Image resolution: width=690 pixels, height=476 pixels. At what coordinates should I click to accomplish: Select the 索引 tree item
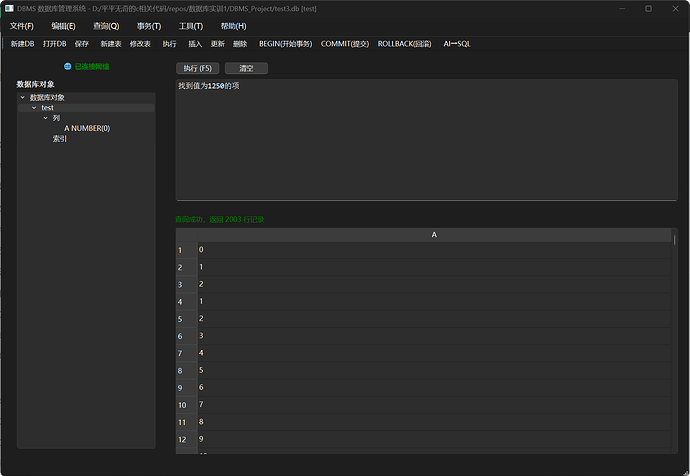coord(60,139)
